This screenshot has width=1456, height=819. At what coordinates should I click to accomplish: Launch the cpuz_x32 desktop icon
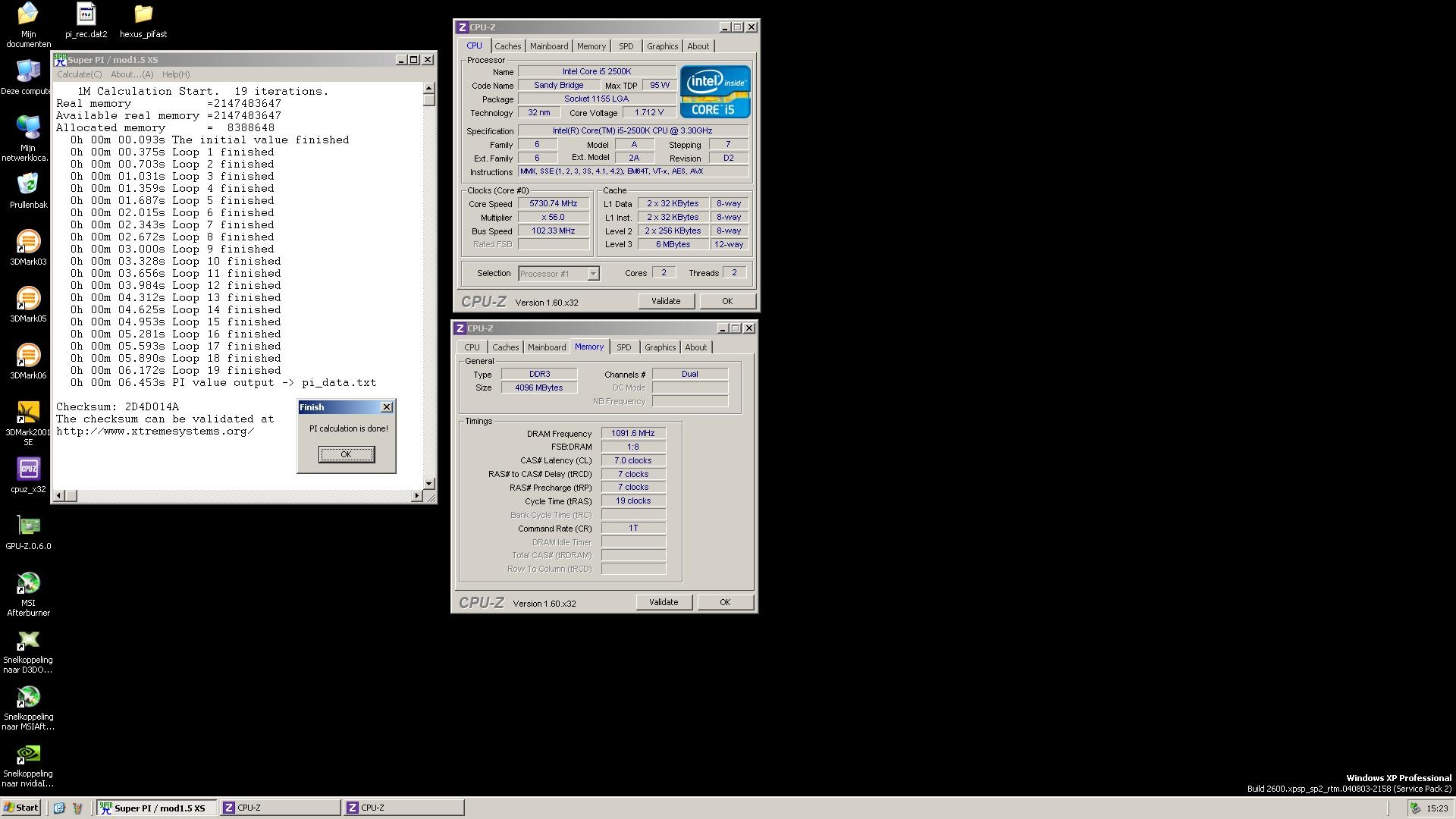point(28,470)
